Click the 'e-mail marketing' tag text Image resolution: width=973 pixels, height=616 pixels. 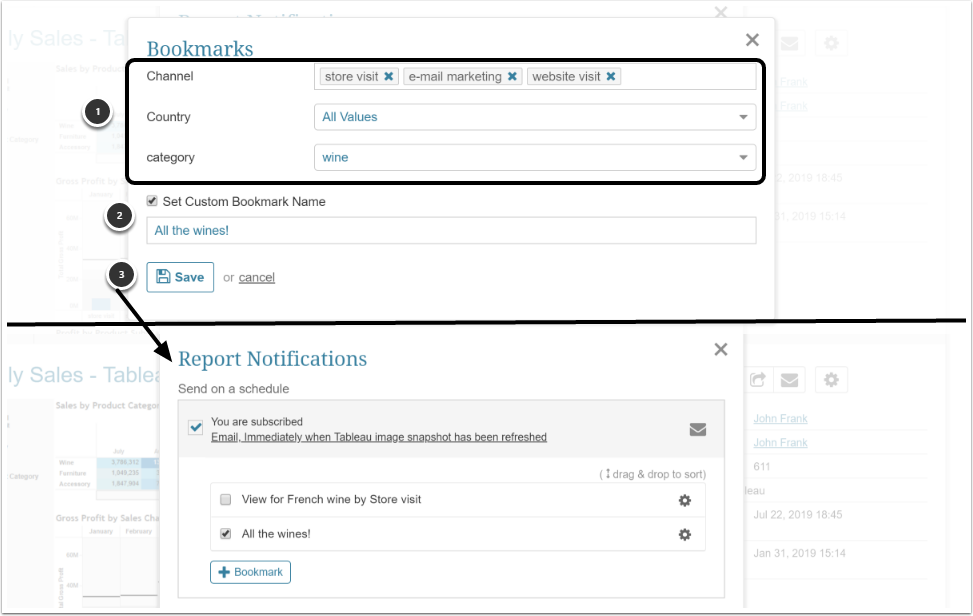point(455,76)
